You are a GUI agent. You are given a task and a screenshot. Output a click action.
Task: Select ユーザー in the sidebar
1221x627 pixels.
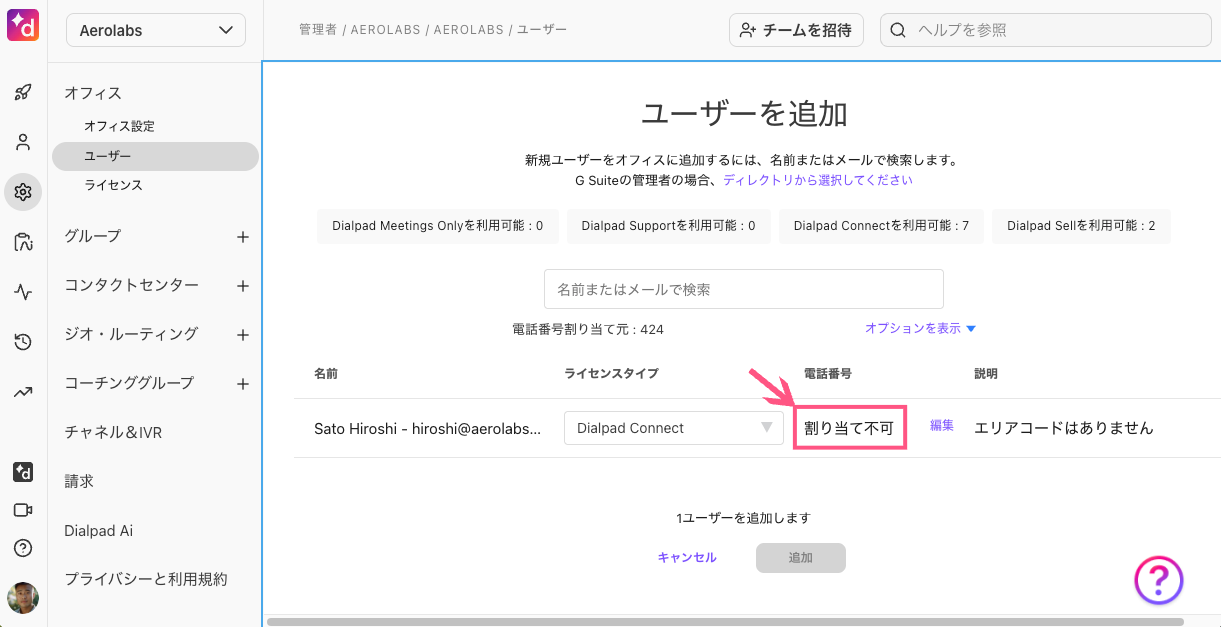coord(155,156)
